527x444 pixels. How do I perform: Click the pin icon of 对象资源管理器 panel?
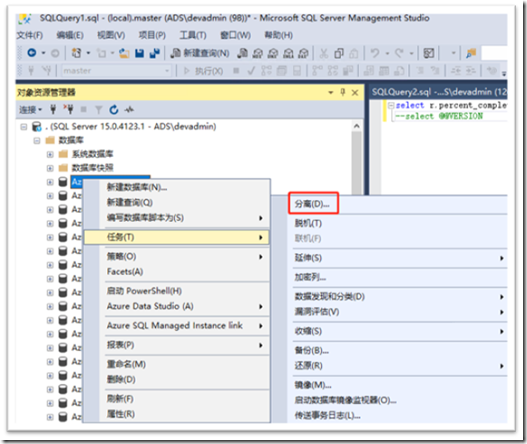click(x=342, y=92)
